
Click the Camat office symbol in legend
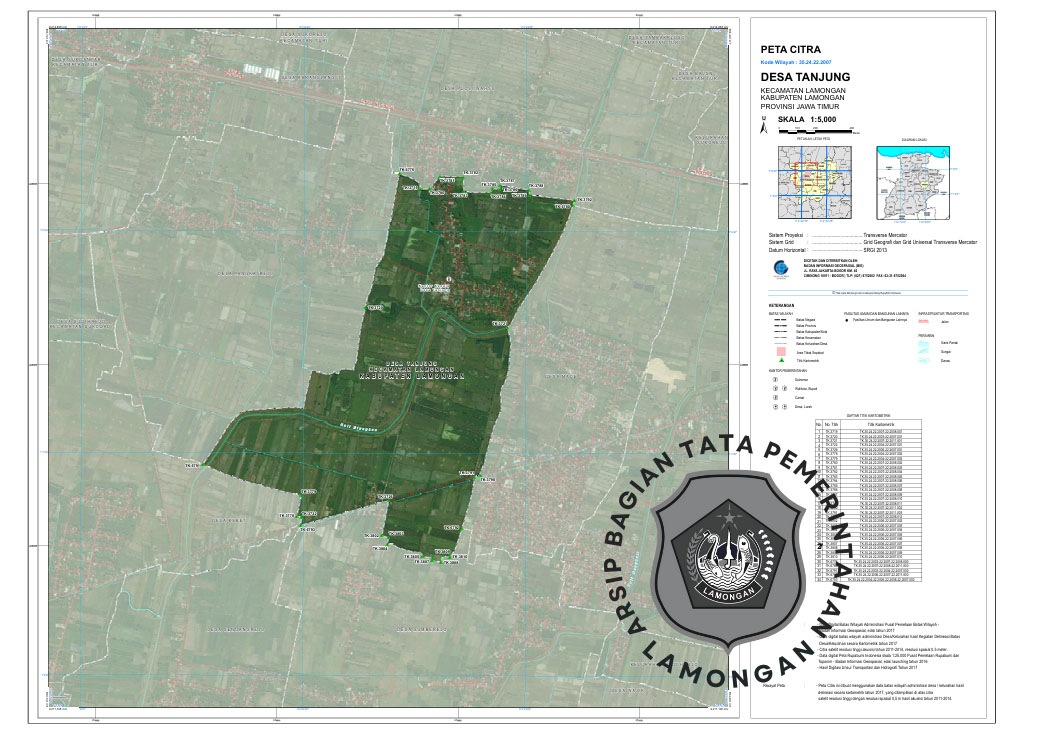774,397
